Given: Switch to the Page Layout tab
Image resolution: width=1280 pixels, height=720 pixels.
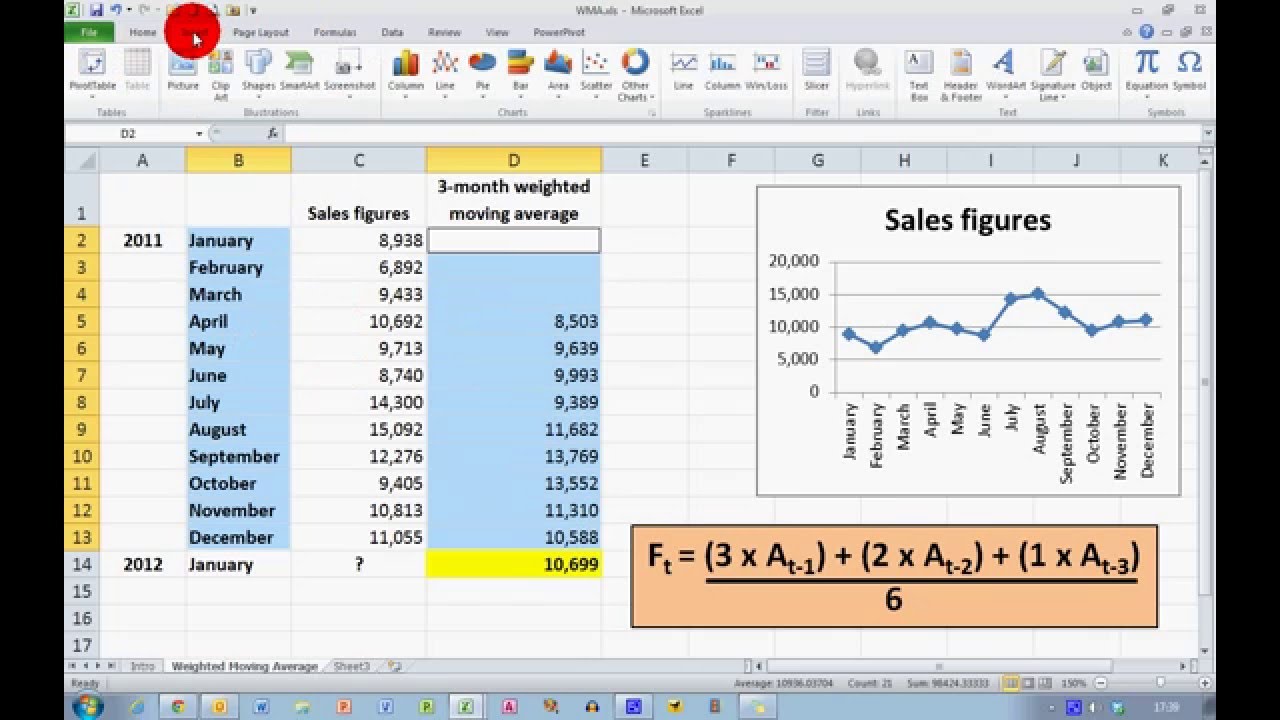Looking at the screenshot, I should [x=260, y=32].
